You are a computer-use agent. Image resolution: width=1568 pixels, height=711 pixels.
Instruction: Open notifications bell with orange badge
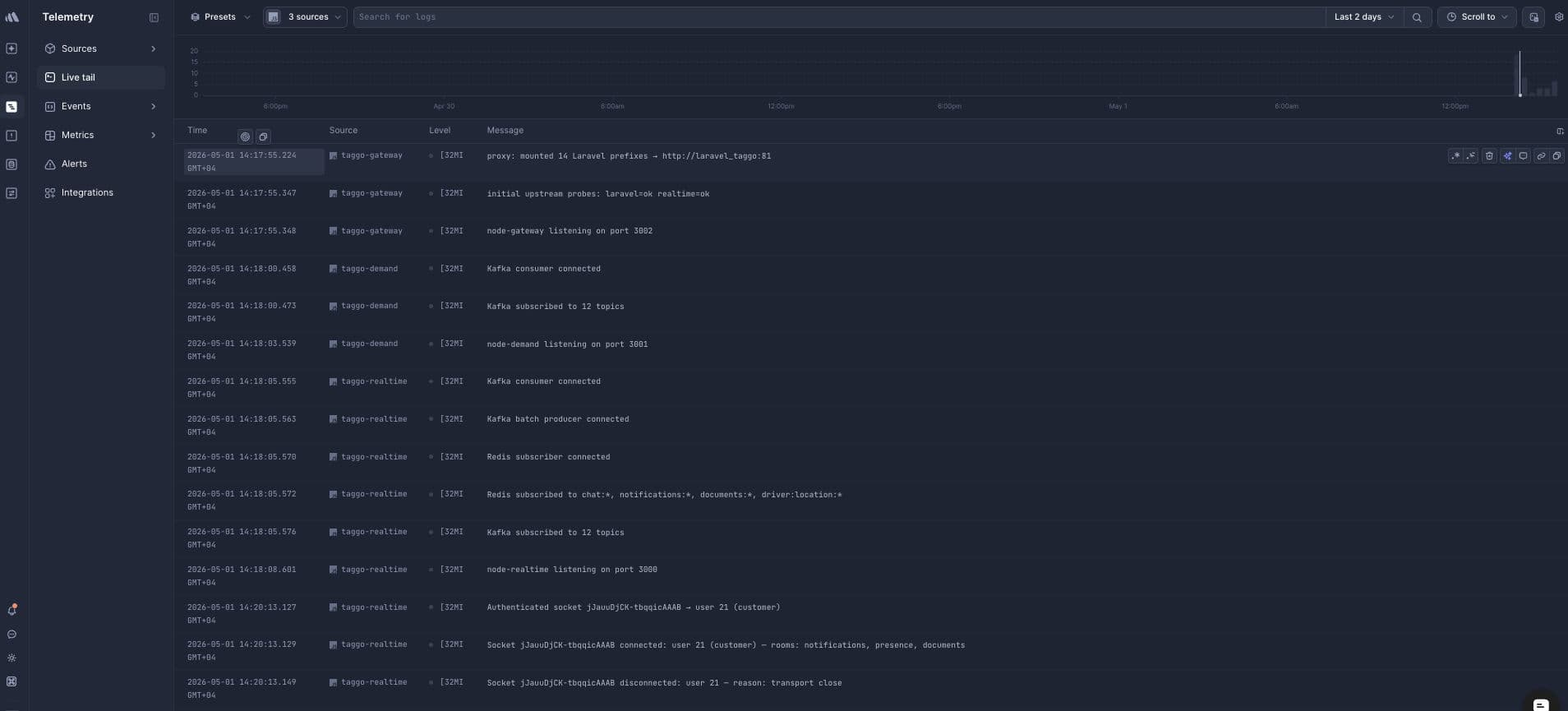point(12,610)
